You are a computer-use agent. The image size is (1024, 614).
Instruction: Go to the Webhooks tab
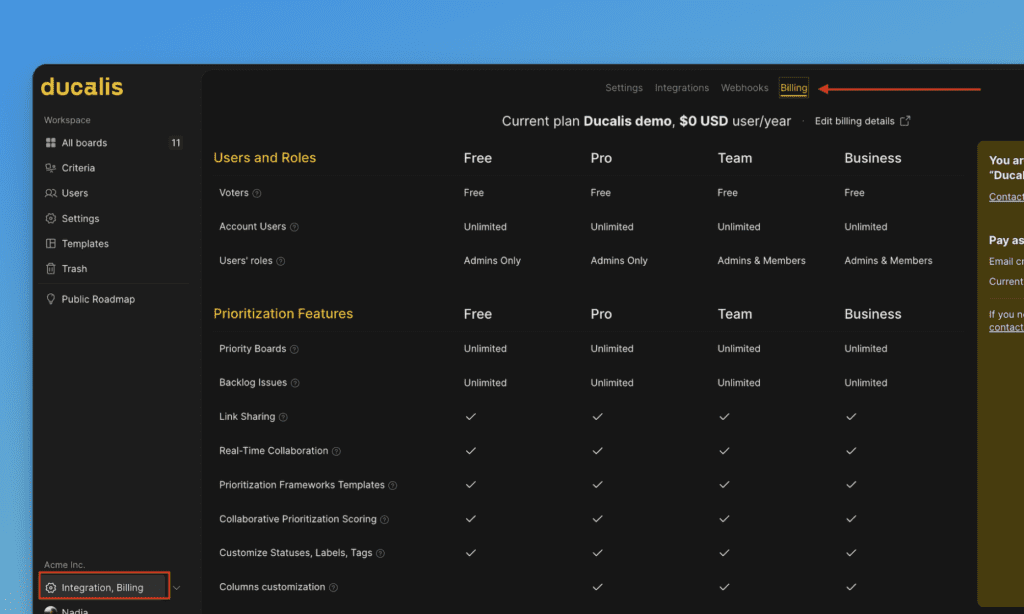click(745, 88)
